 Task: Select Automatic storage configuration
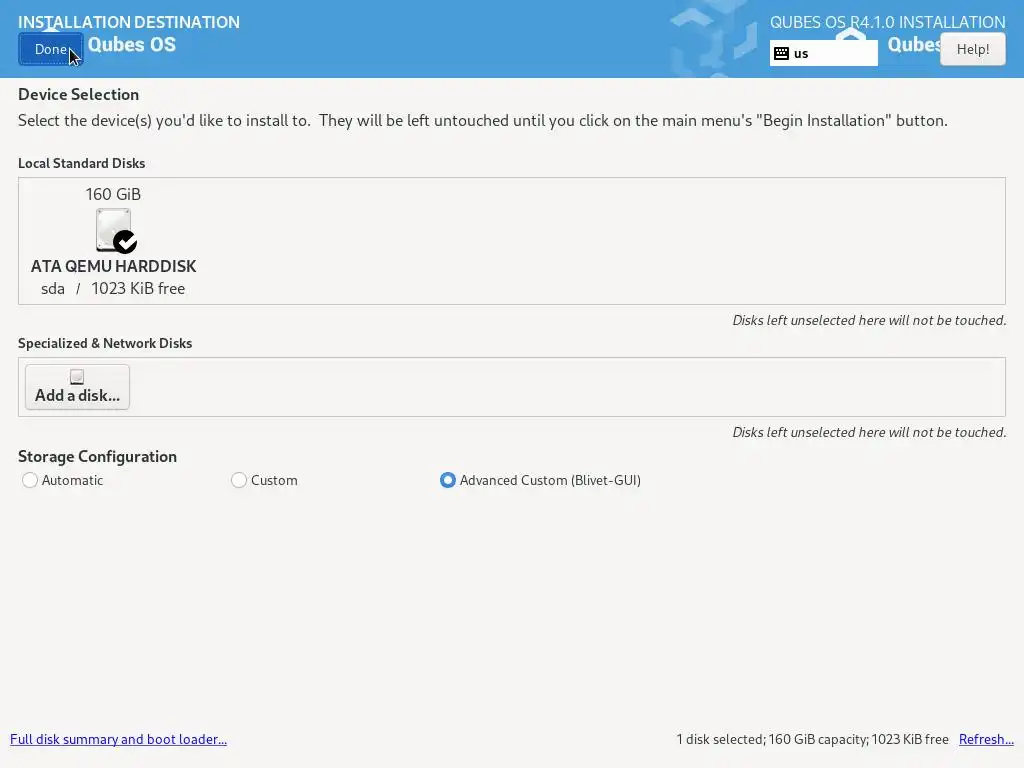pyautogui.click(x=63, y=480)
